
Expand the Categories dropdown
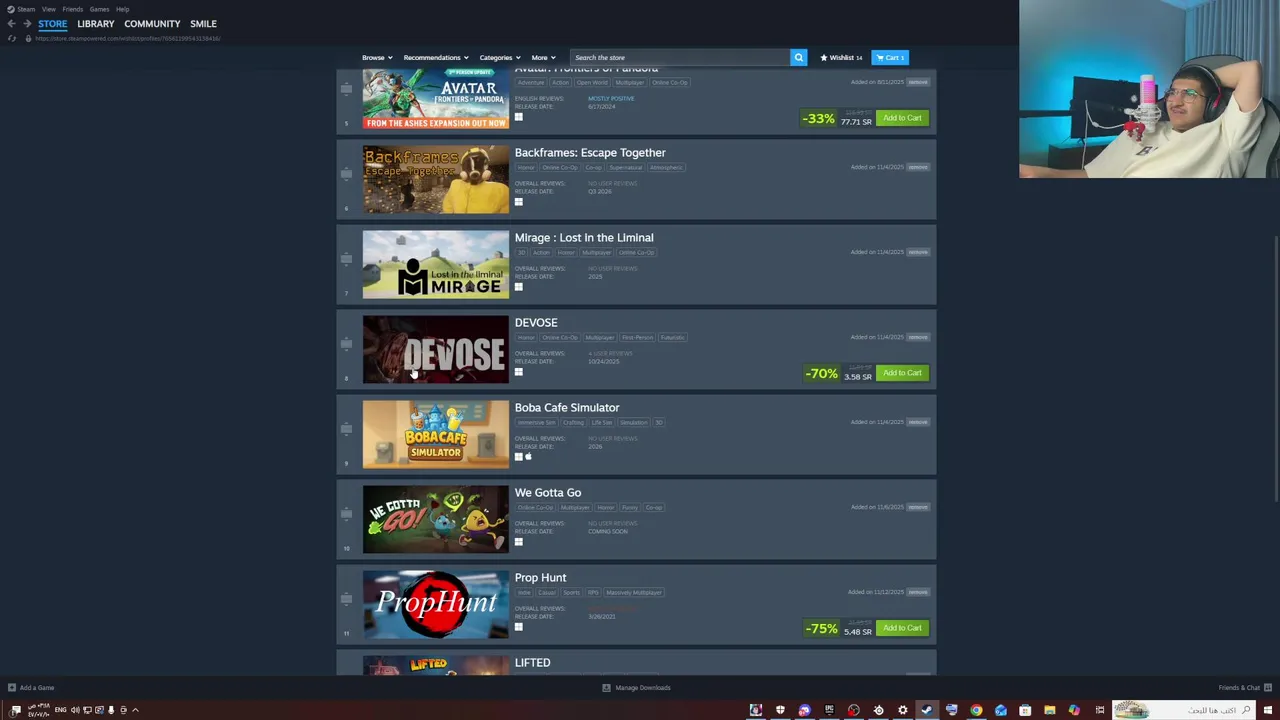[499, 58]
